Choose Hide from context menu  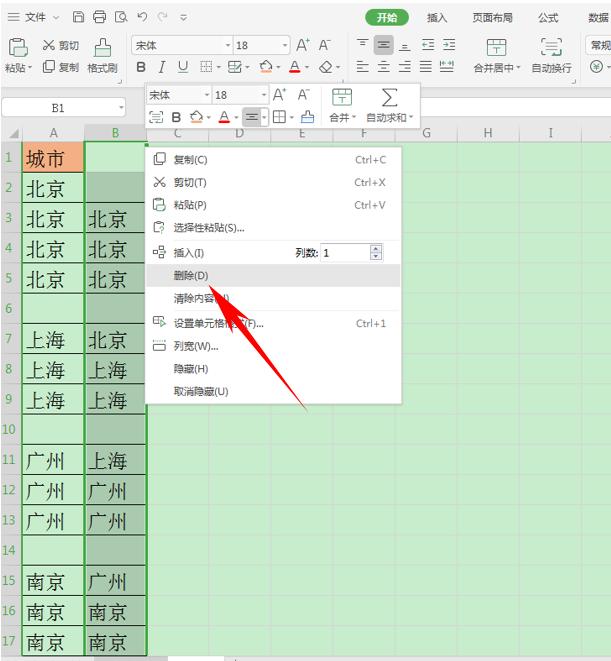click(273, 369)
